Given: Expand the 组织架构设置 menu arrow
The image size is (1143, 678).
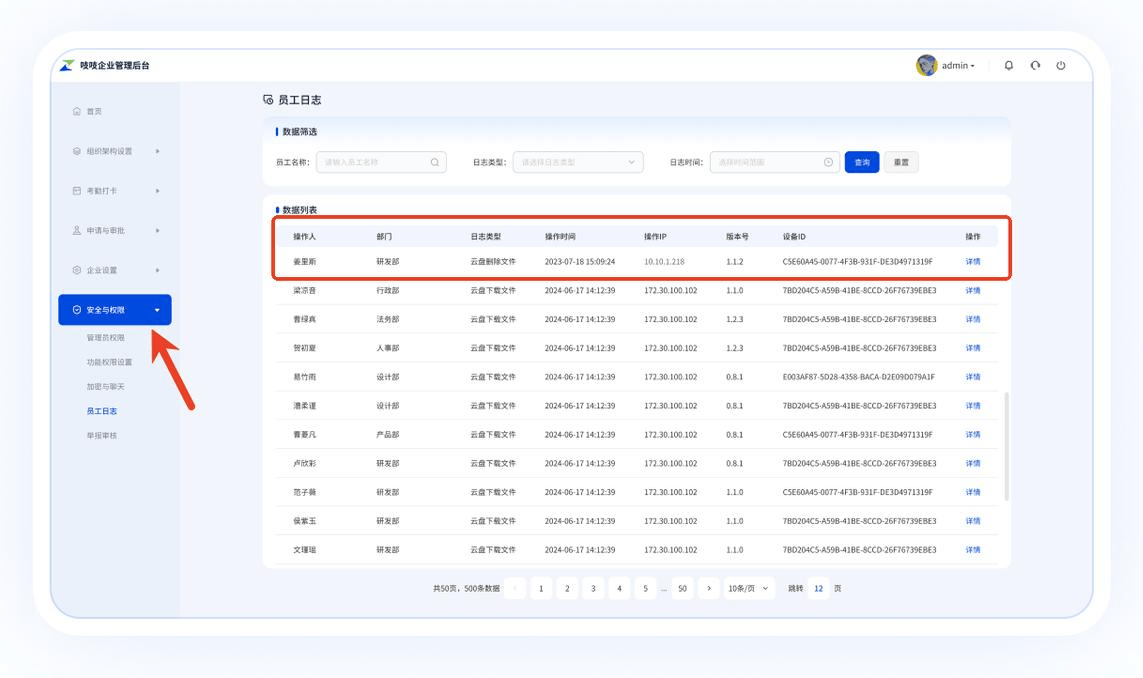Looking at the screenshot, I should 157,151.
